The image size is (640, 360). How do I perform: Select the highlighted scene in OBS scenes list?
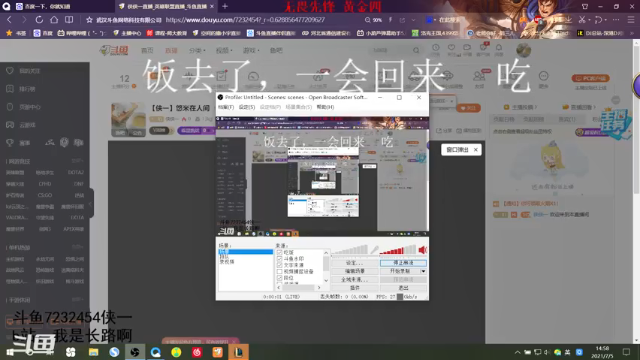[x=245, y=252]
